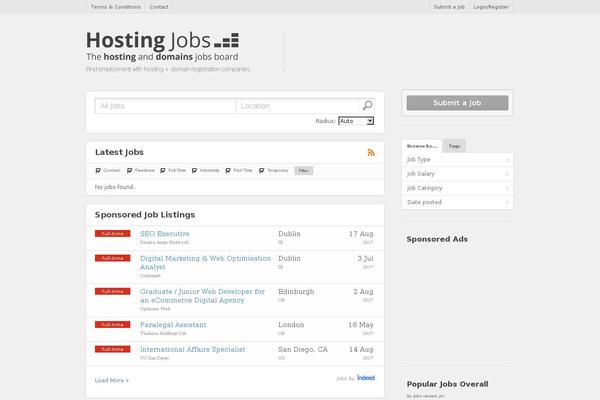The height and width of the screenshot is (400, 600).
Task: Open the Latest Jobs RSS feed icon
Action: pyautogui.click(x=371, y=152)
